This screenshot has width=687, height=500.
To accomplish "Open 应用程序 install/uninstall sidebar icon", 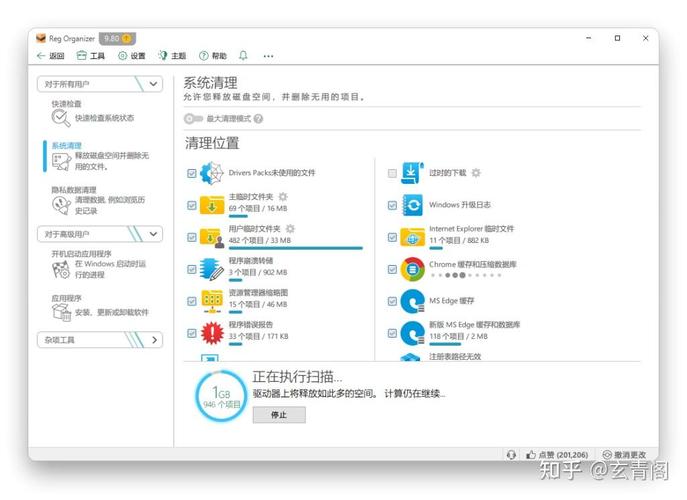I will coord(61,312).
